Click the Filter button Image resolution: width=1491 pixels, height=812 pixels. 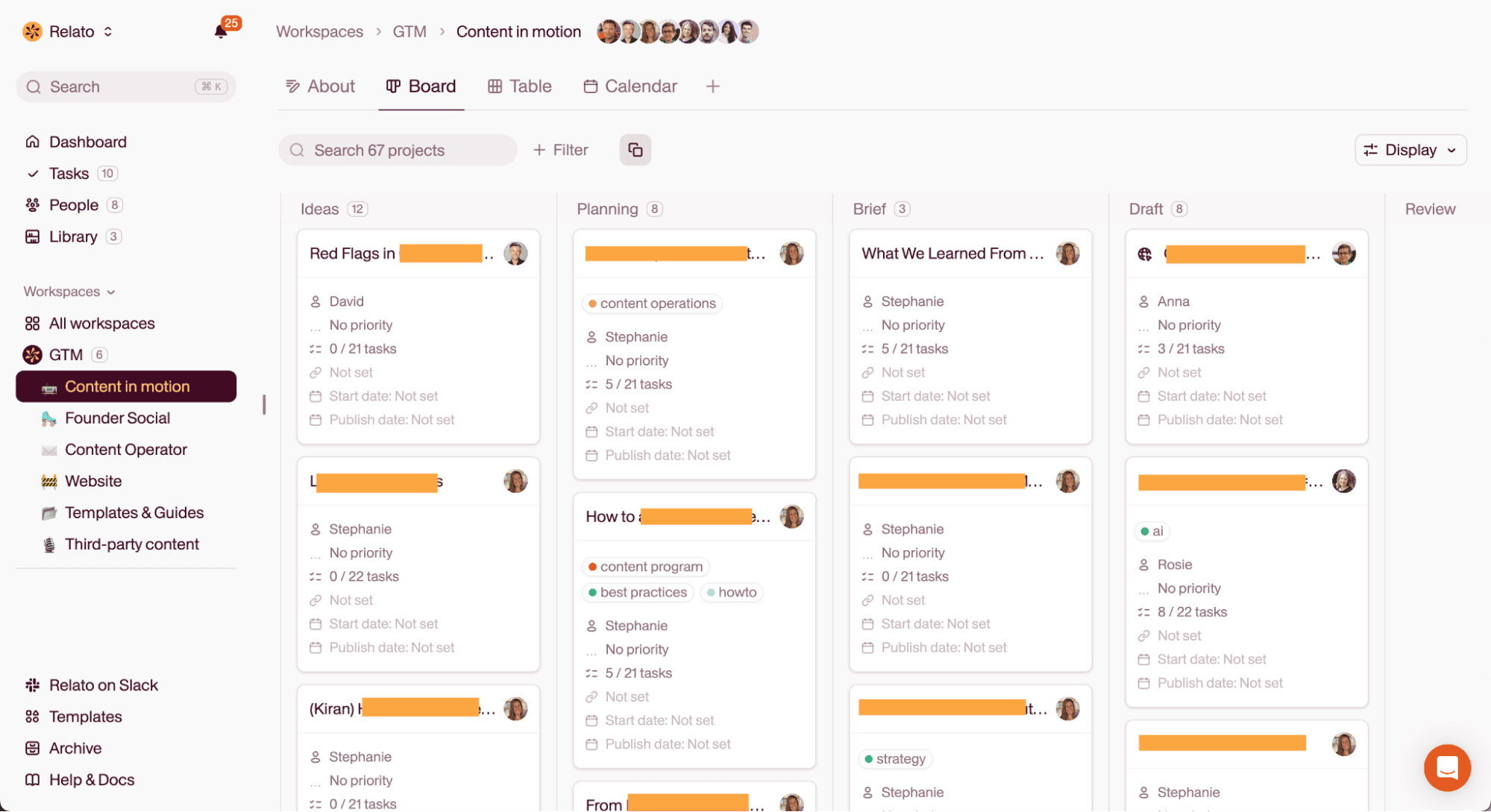click(561, 150)
